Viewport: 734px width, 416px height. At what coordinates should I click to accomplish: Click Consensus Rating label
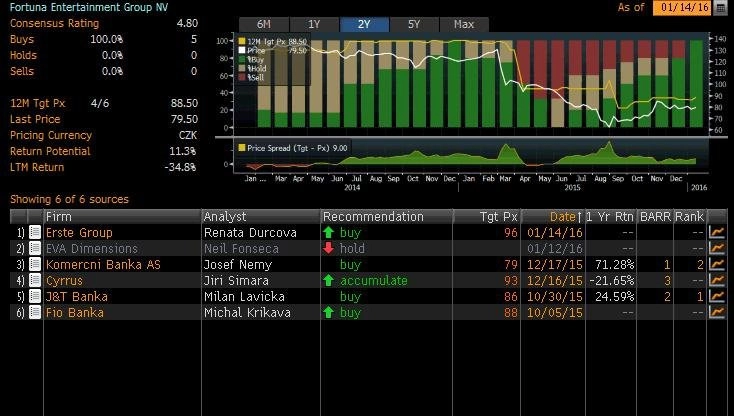coord(55,23)
